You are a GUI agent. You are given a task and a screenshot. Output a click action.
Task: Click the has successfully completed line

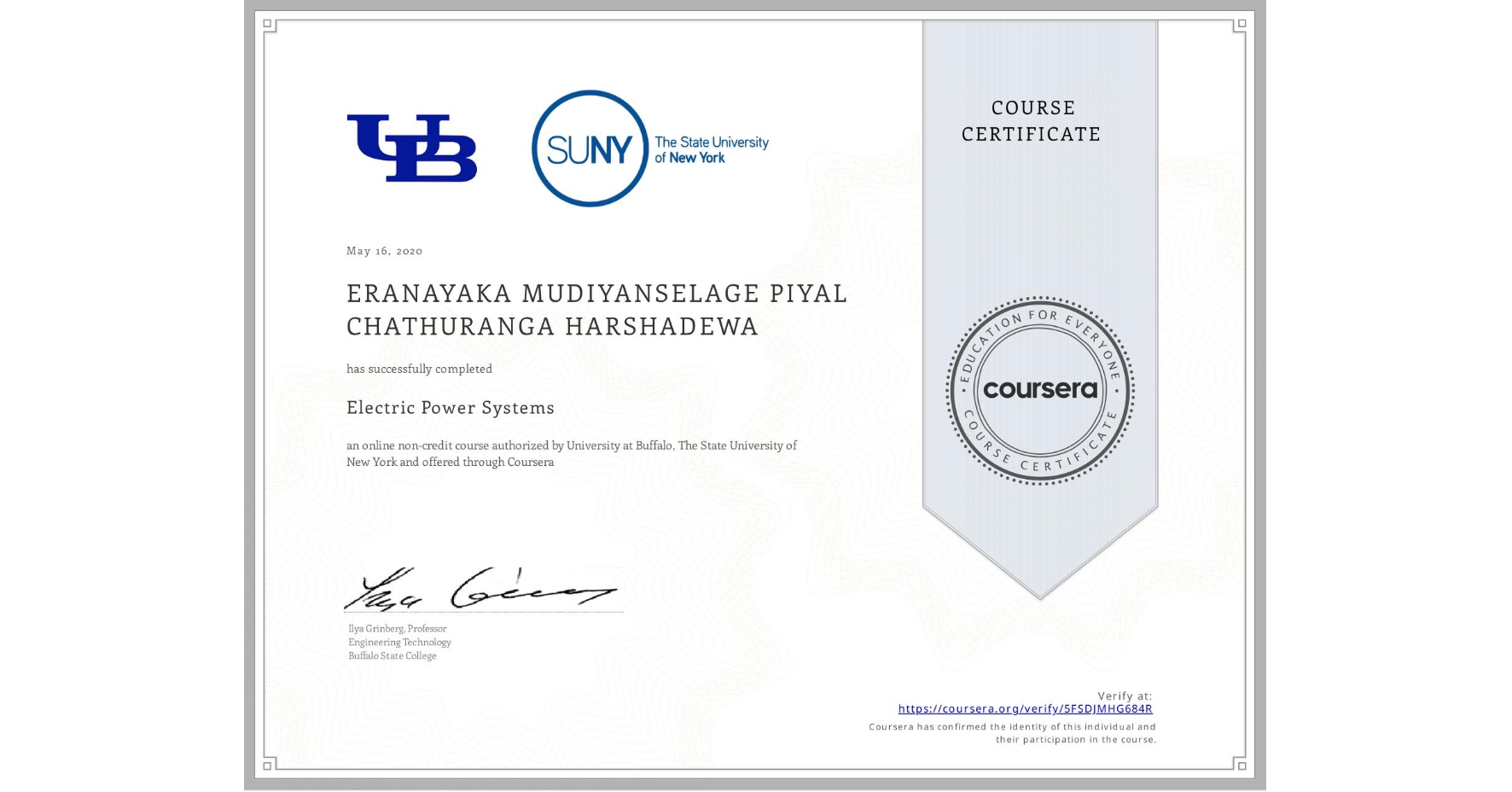[x=419, y=368]
